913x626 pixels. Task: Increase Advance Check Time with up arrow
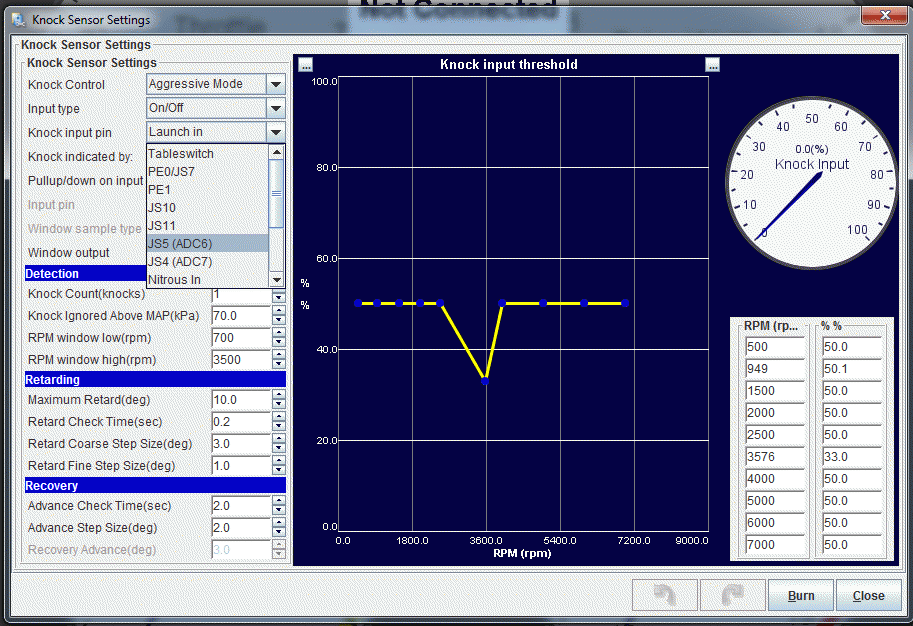coord(279,501)
